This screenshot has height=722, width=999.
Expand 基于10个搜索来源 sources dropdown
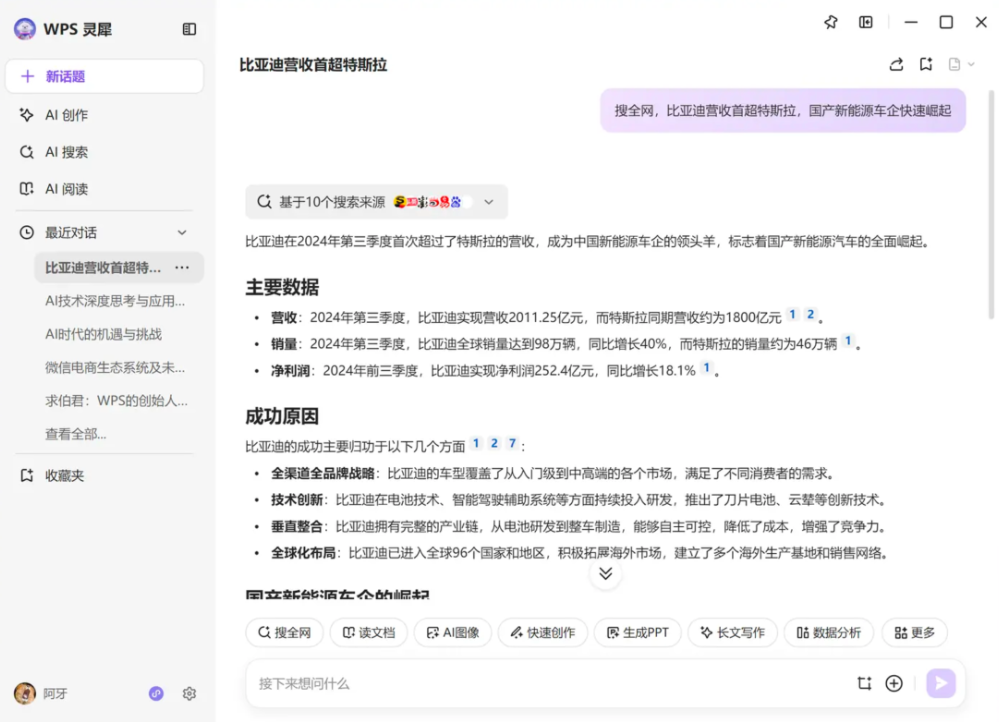[x=489, y=202]
